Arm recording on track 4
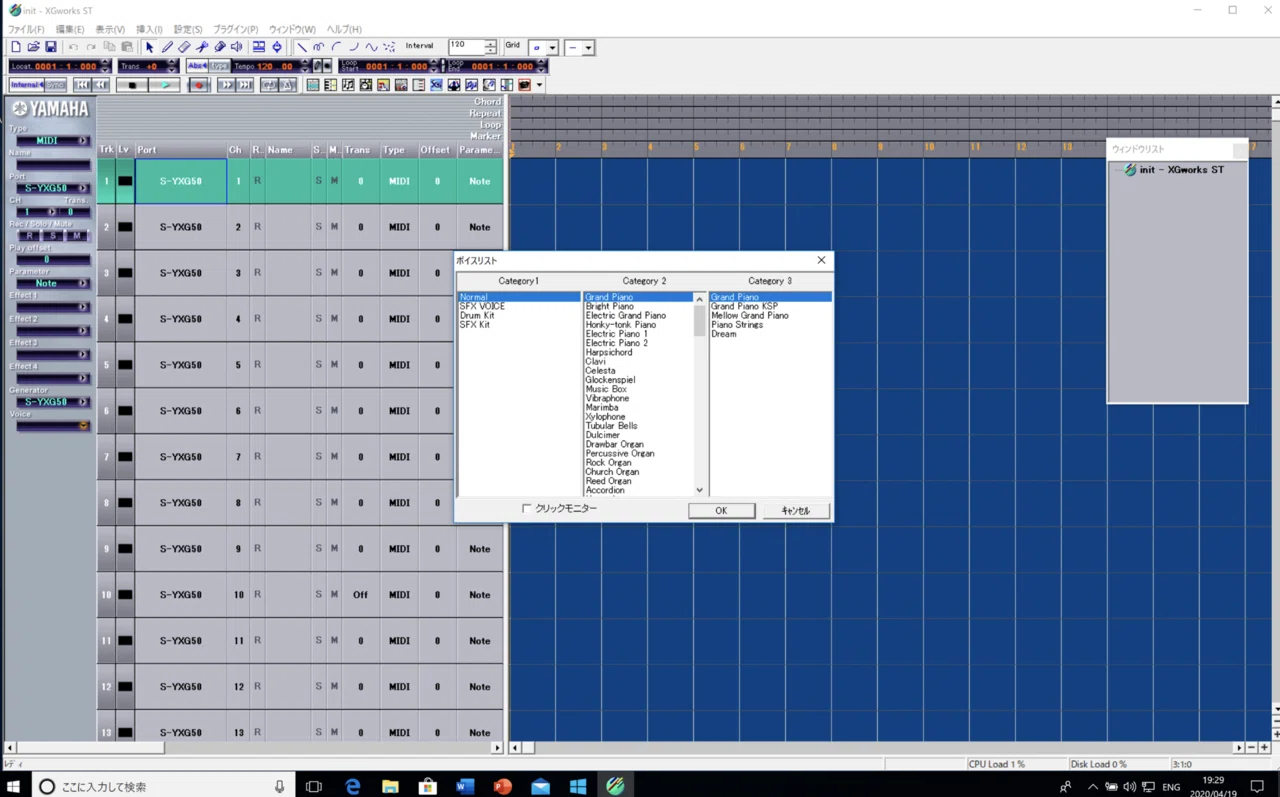Image resolution: width=1280 pixels, height=797 pixels. click(257, 319)
